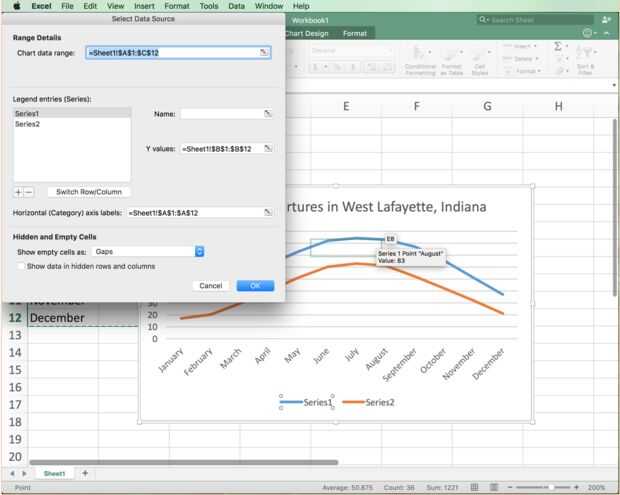Viewport: 620px width, 495px height.
Task: Open the File menu
Action: click(67, 6)
